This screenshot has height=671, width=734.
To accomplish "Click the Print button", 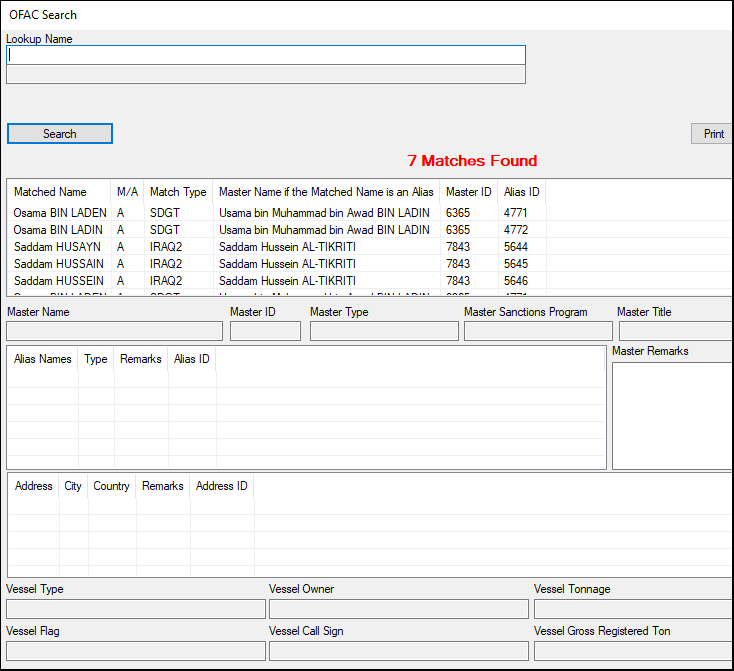I will click(712, 134).
